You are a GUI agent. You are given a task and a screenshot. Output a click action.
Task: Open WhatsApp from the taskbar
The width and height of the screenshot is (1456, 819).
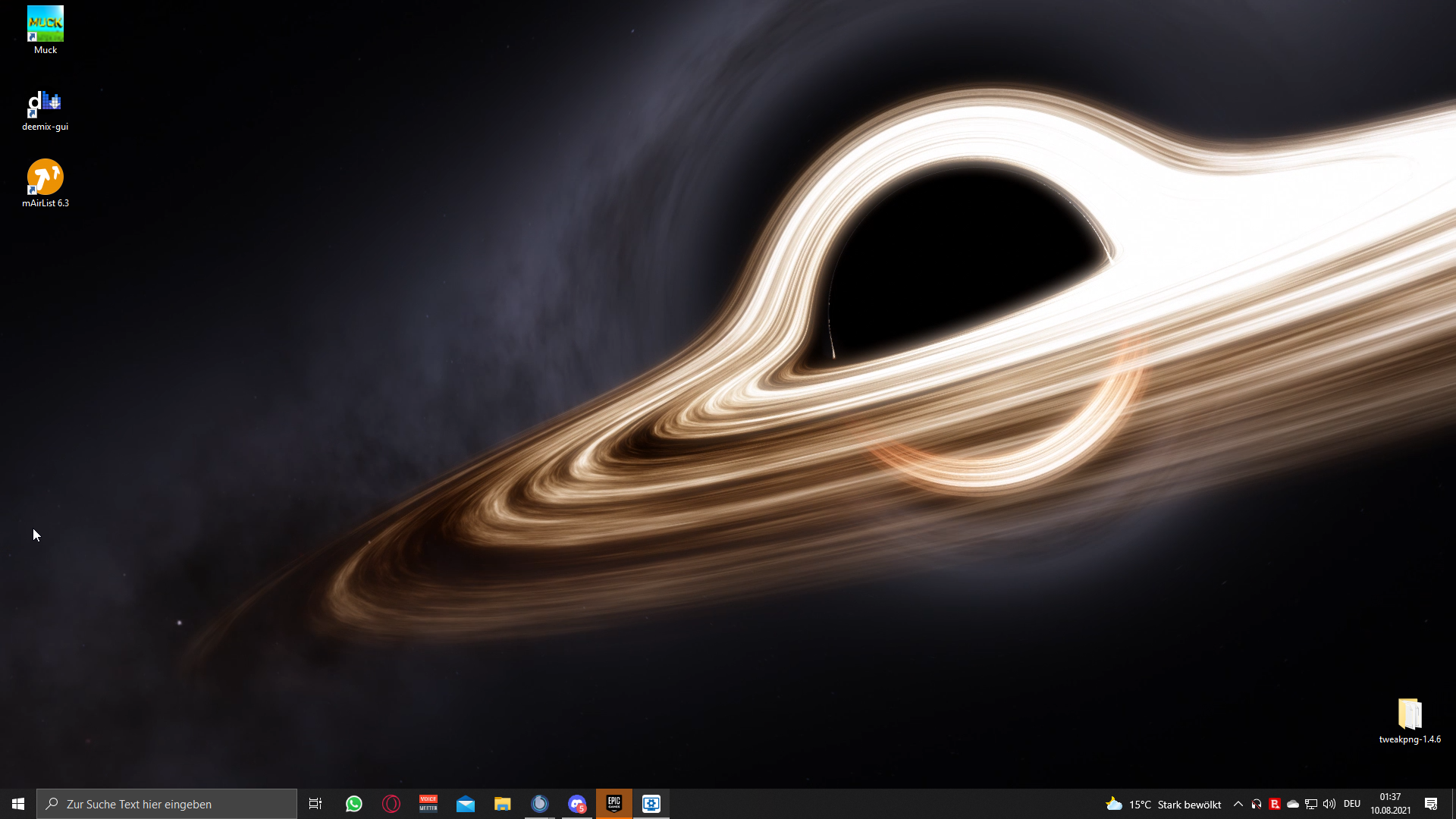(354, 804)
